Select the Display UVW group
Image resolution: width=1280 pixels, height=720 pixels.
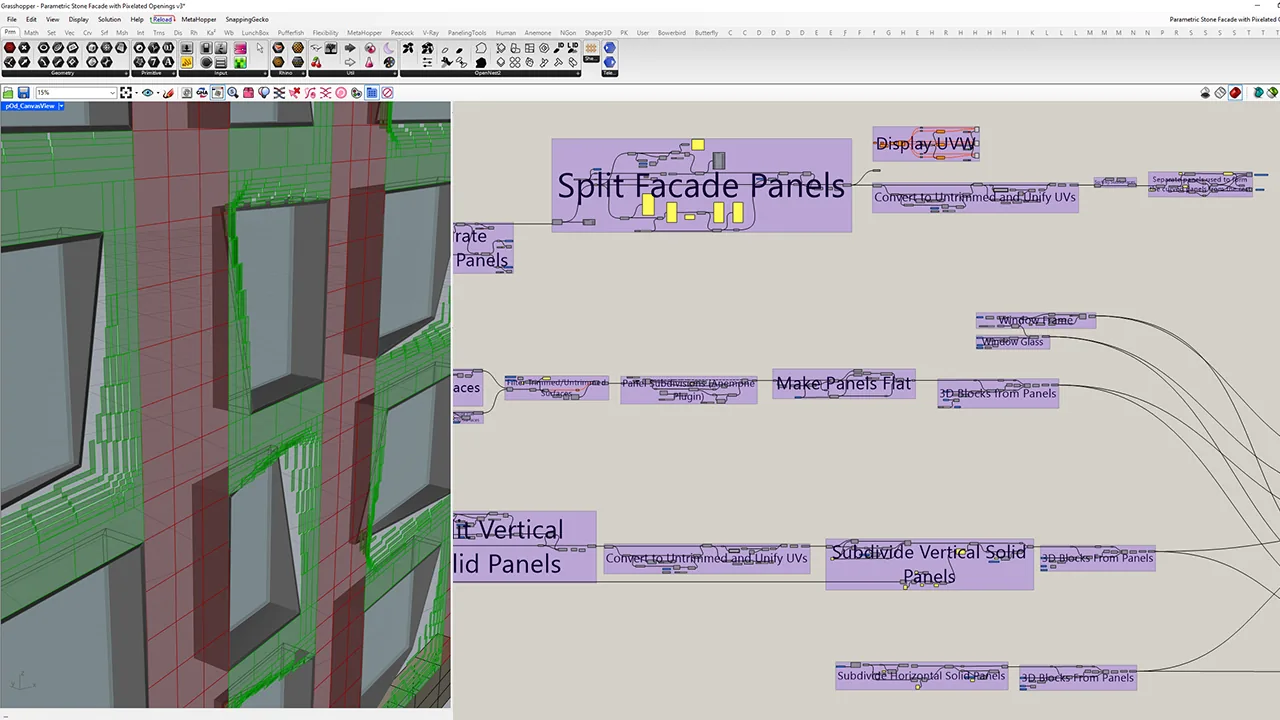coord(925,143)
